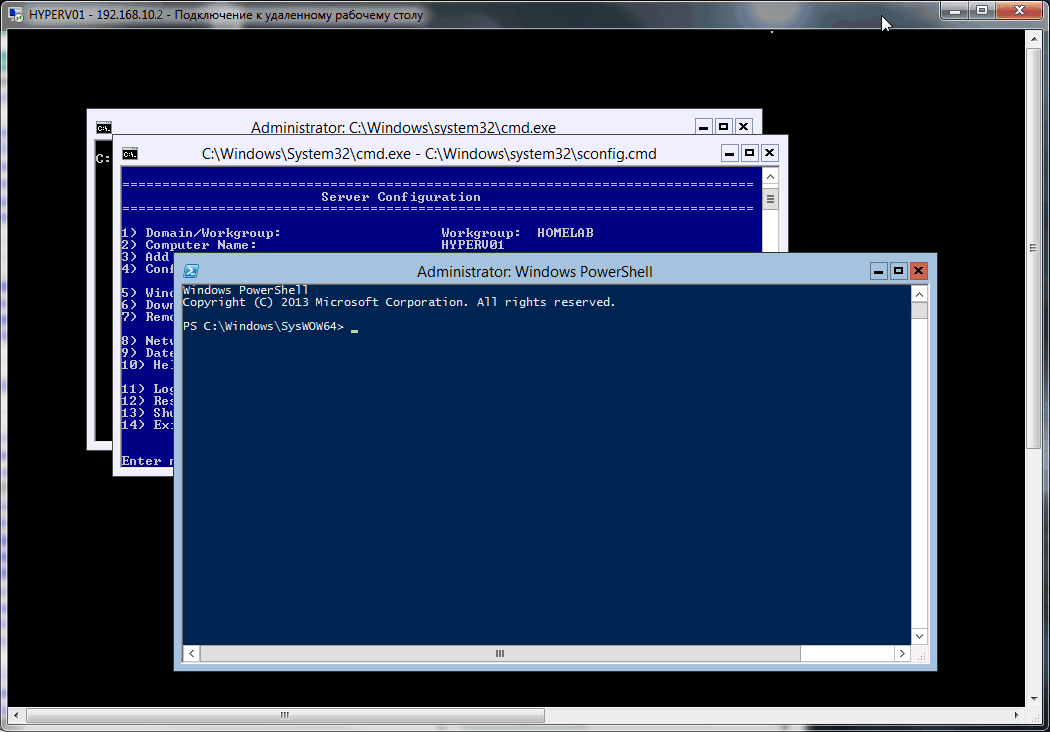Click the PowerShell icon in its title bar
Screen dimensions: 1050x732
[191, 271]
